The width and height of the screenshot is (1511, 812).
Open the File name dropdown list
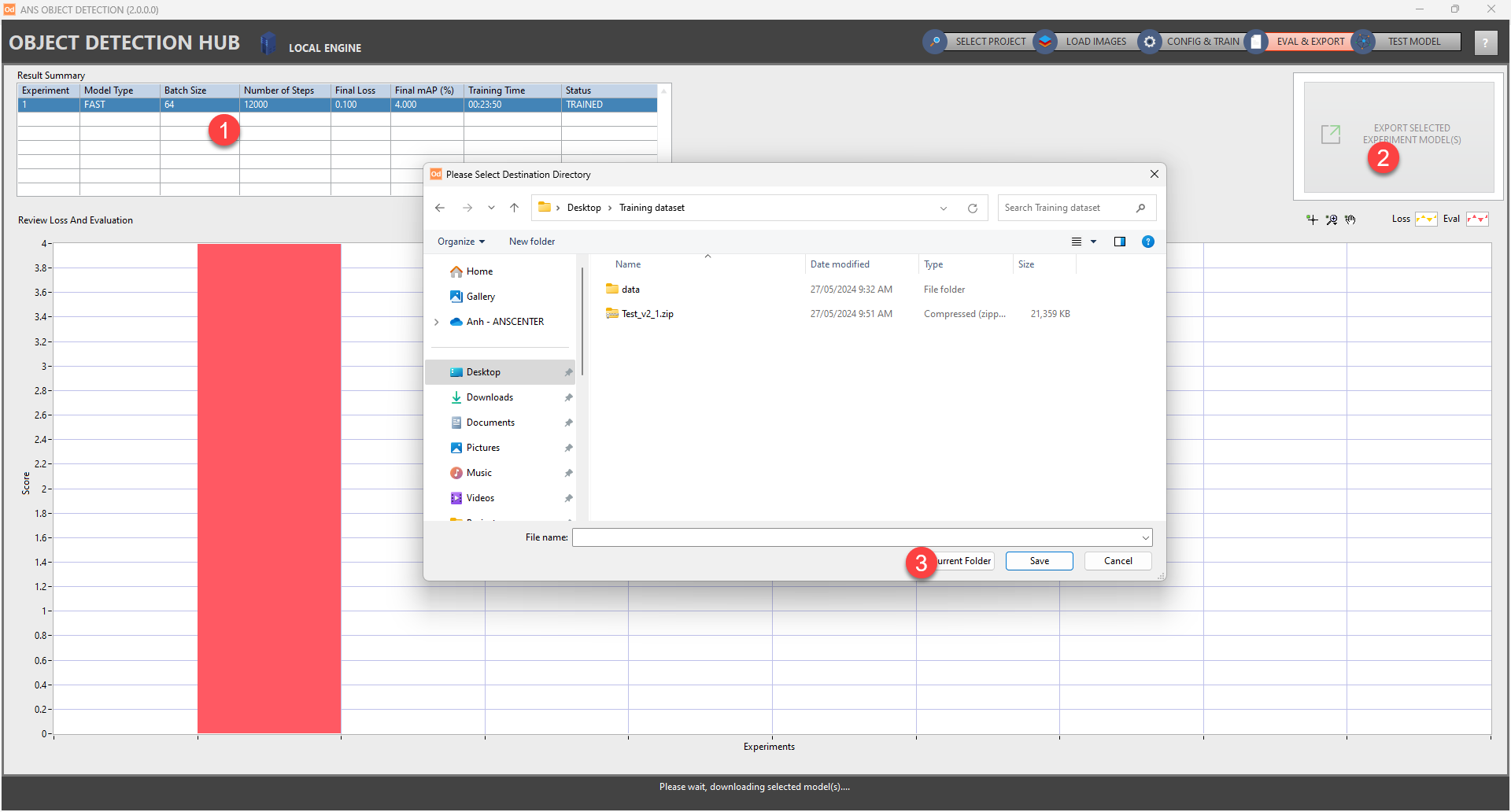point(1145,537)
